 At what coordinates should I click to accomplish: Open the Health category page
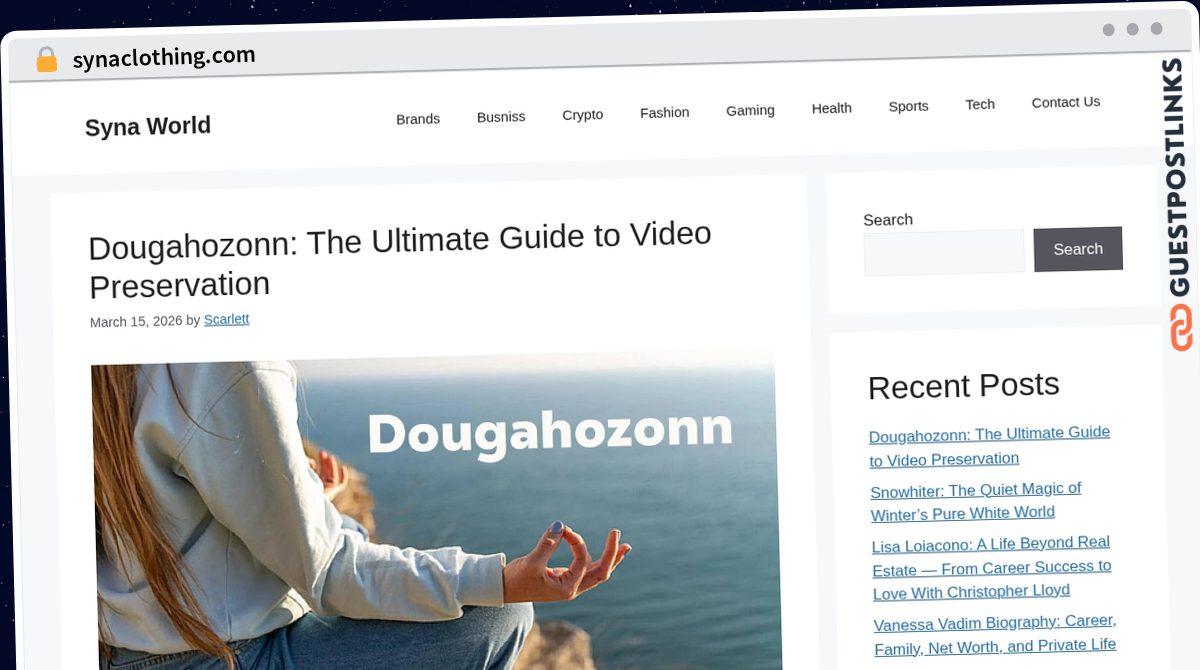tap(832, 108)
